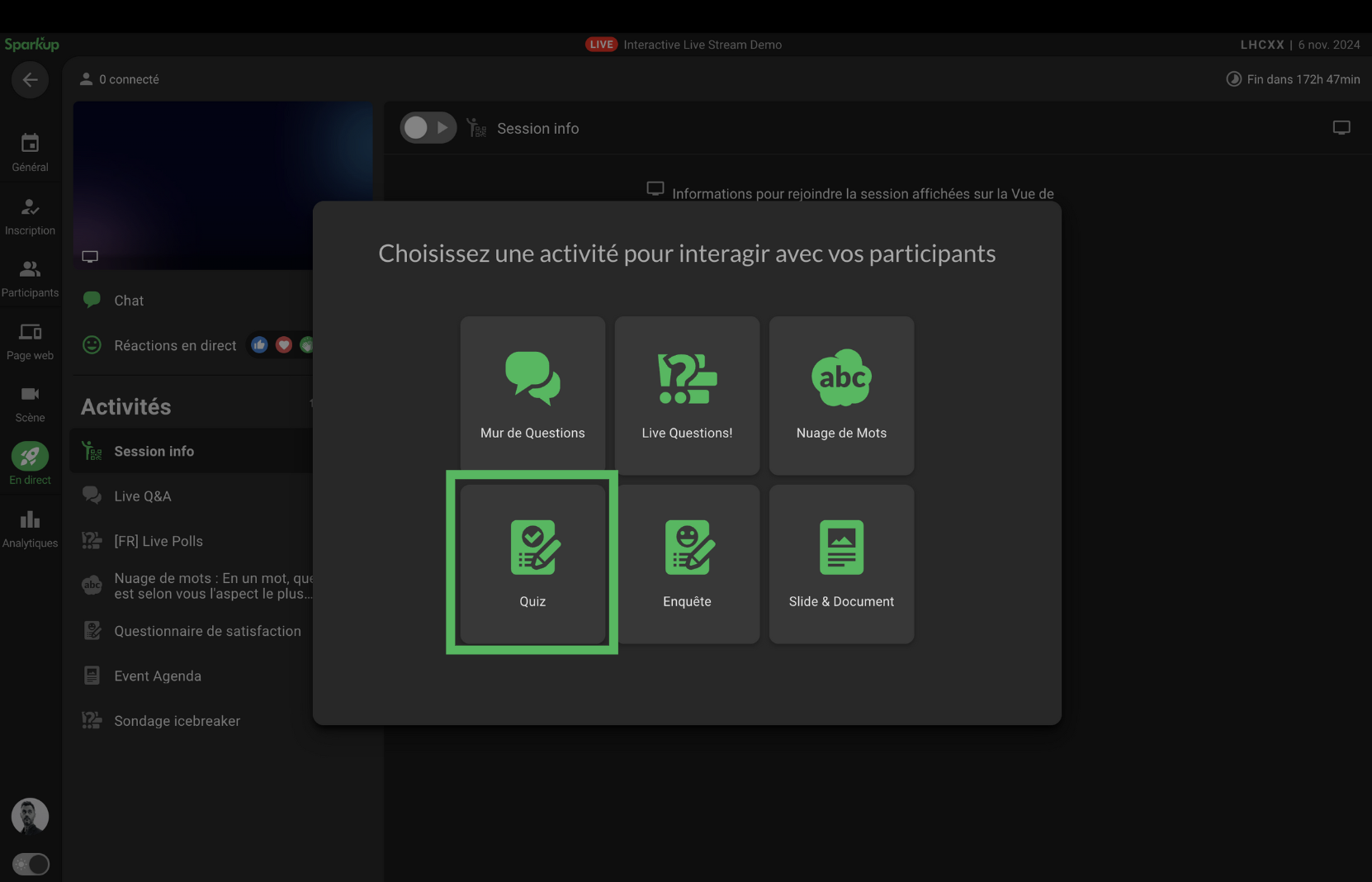Select the Quiz activity tile
Image resolution: width=1372 pixels, height=882 pixels.
pos(532,563)
